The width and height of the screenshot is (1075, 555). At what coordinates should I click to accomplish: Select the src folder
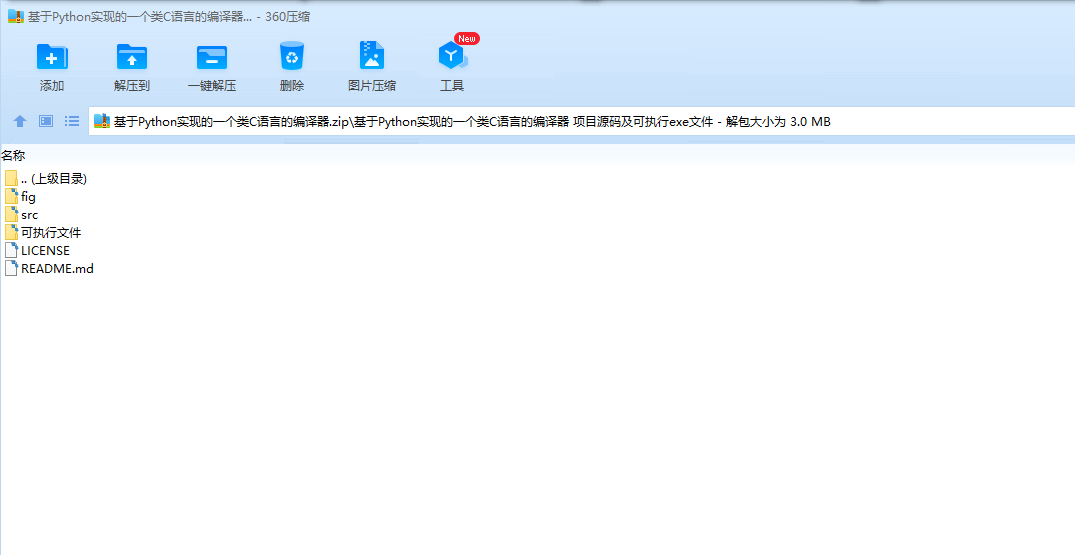tap(21, 214)
